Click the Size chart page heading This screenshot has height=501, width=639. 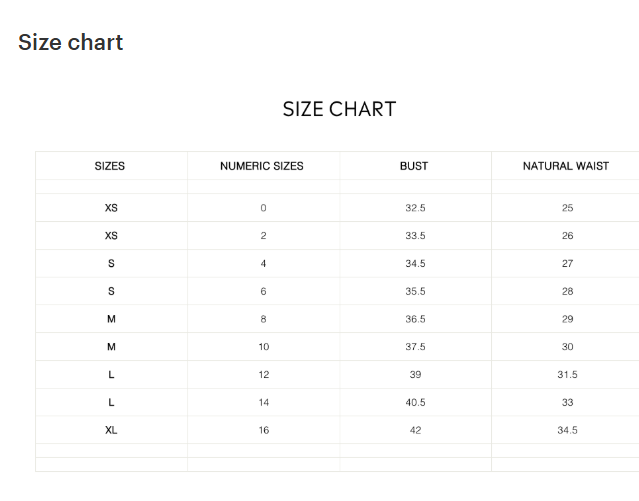tap(71, 42)
